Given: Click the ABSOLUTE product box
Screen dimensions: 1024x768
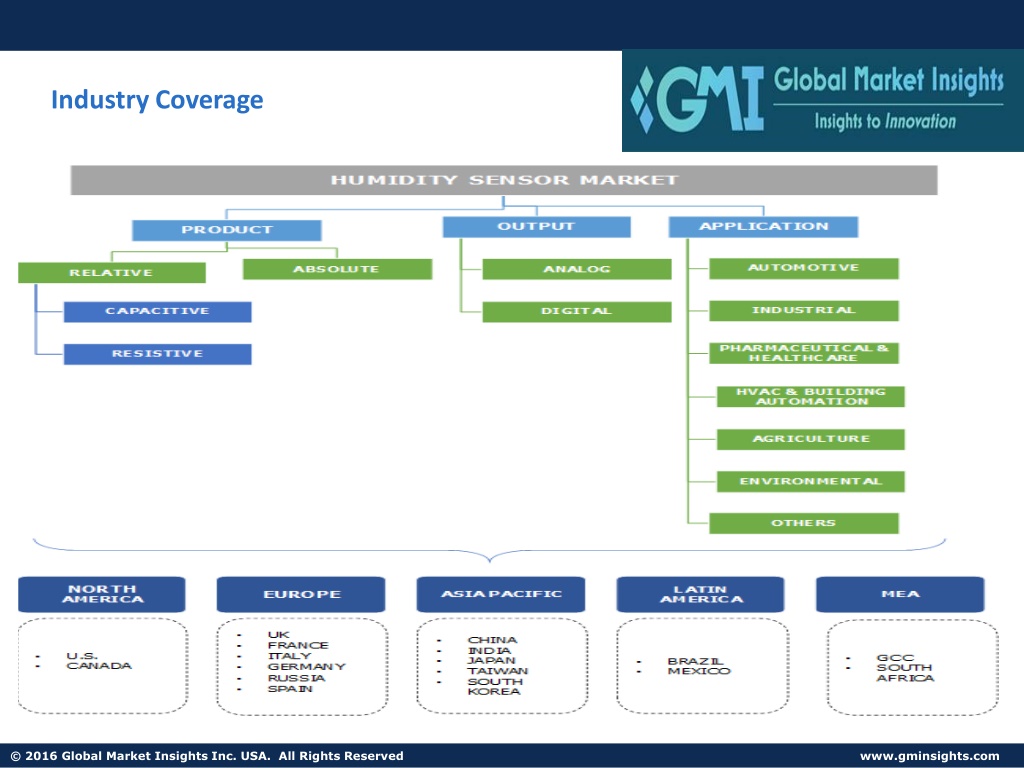Looking at the screenshot, I should coord(337,269).
